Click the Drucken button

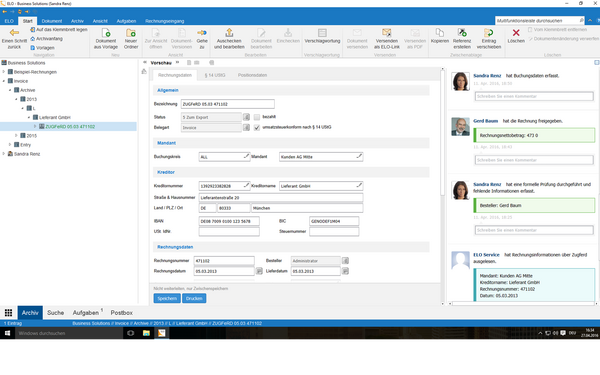coord(194,298)
